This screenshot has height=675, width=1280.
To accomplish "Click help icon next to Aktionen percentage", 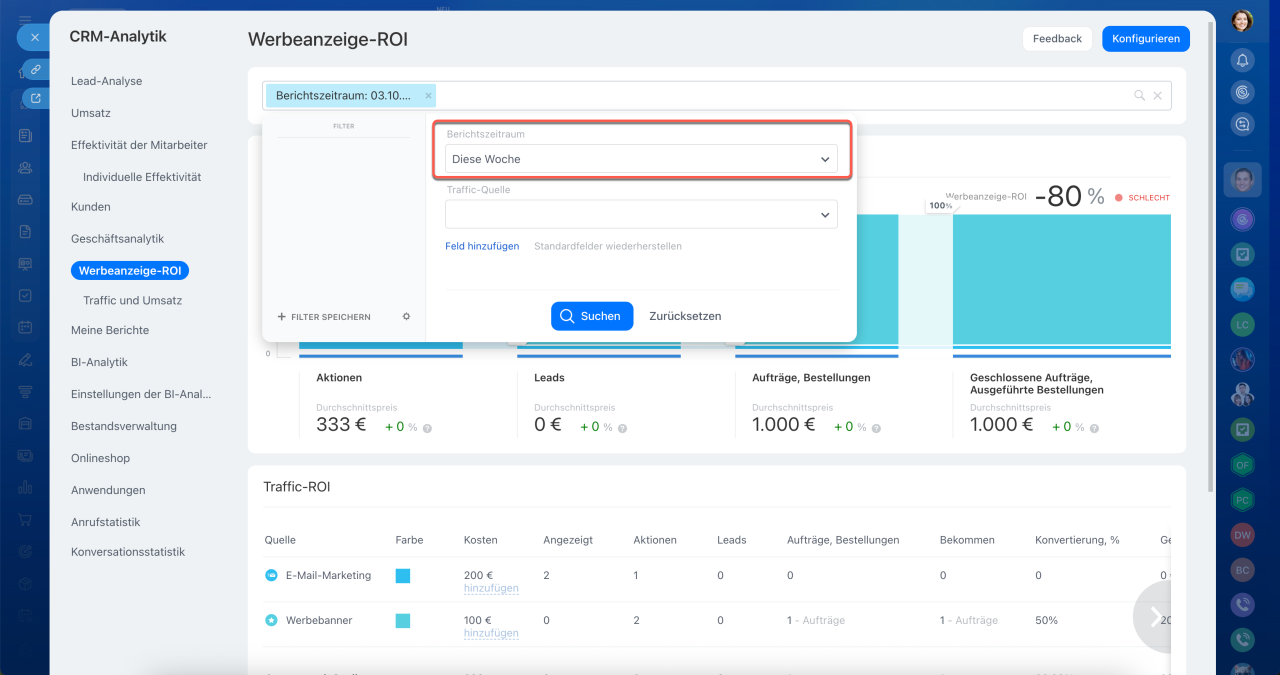I will pyautogui.click(x=427, y=428).
